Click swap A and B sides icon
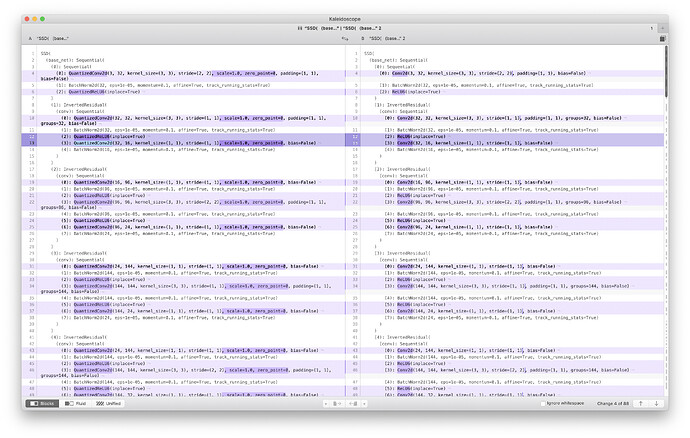The height and width of the screenshot is (438, 690). tap(345, 40)
